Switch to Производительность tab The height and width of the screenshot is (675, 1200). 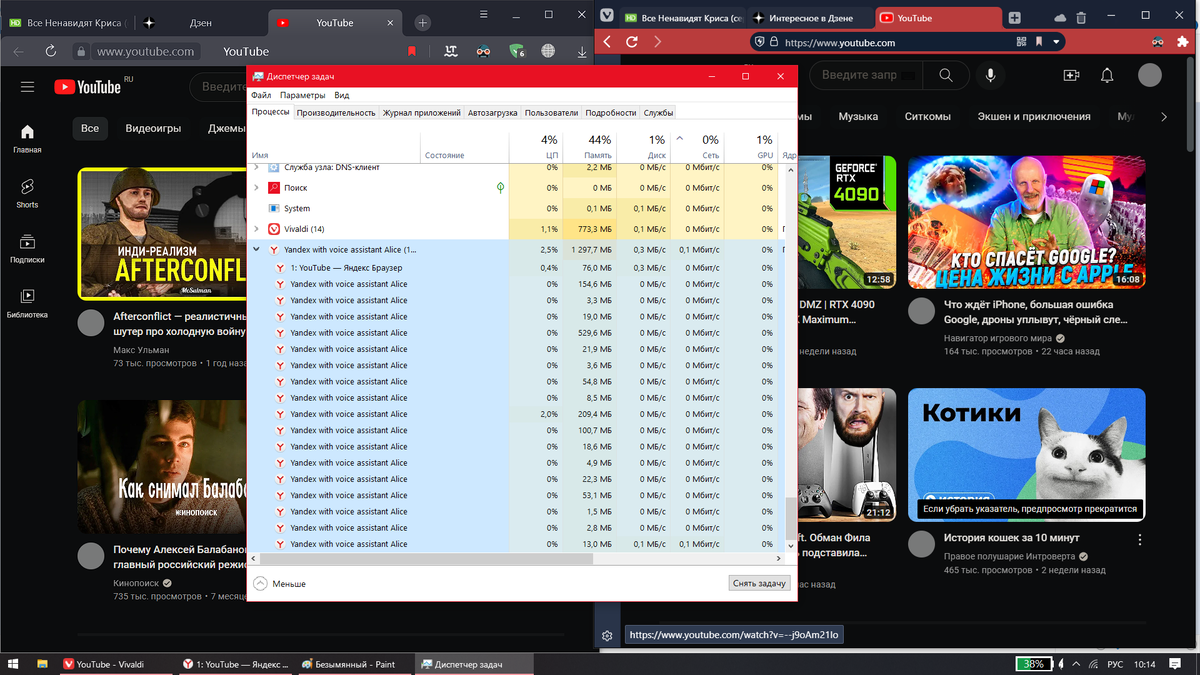pos(336,113)
